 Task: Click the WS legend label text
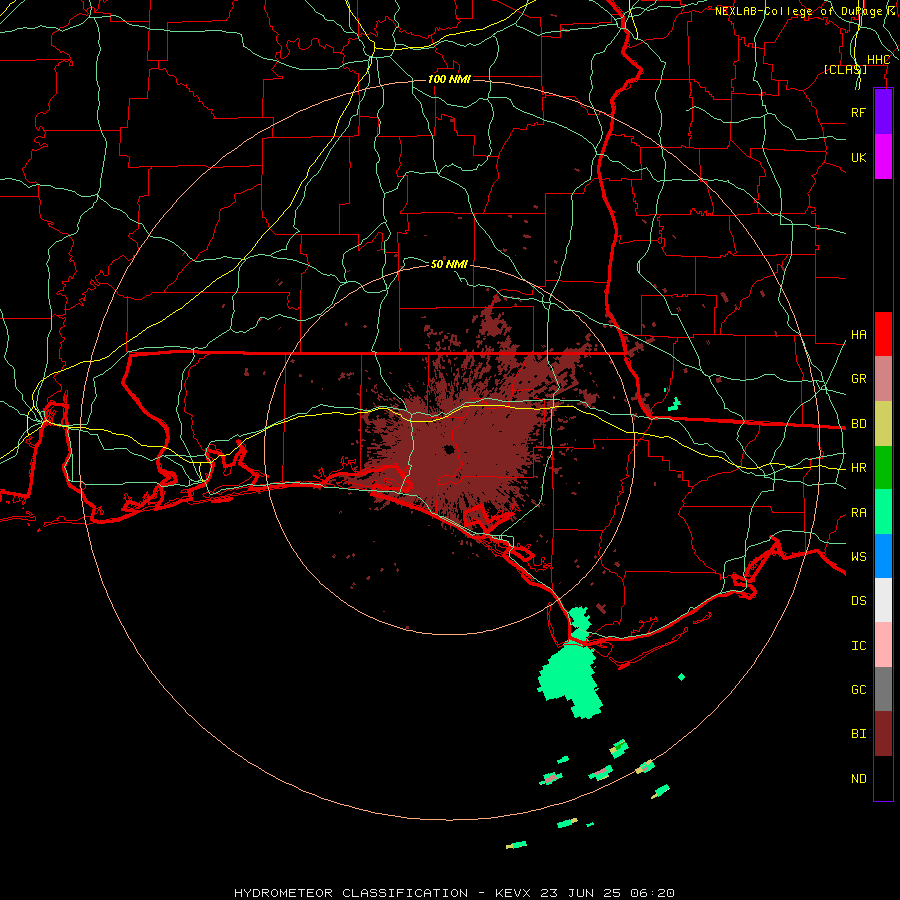pyautogui.click(x=859, y=556)
